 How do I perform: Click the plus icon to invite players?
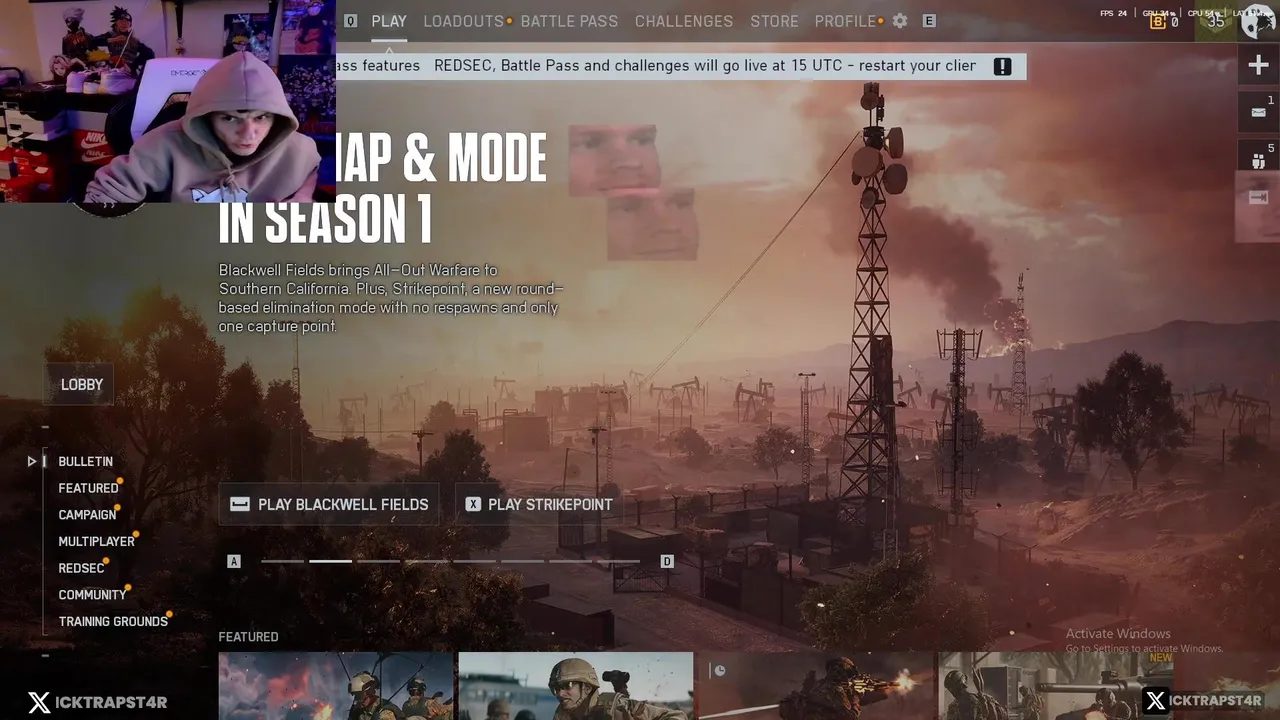1258,66
